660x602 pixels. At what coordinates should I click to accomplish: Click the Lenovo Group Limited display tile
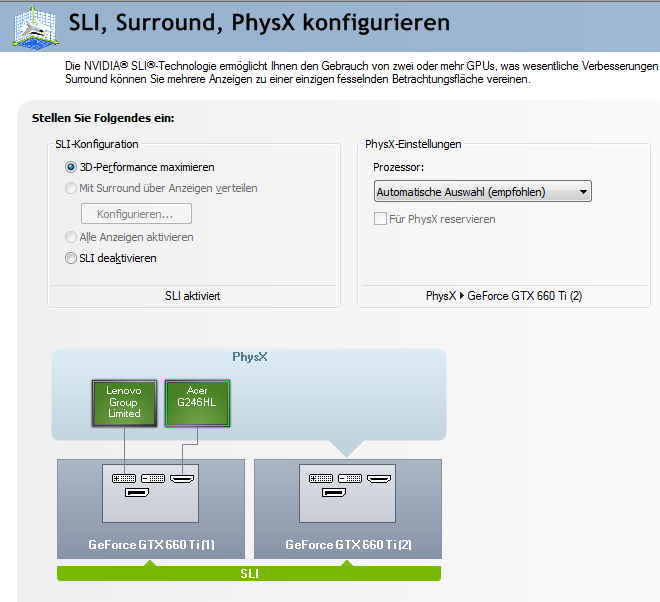pos(124,403)
